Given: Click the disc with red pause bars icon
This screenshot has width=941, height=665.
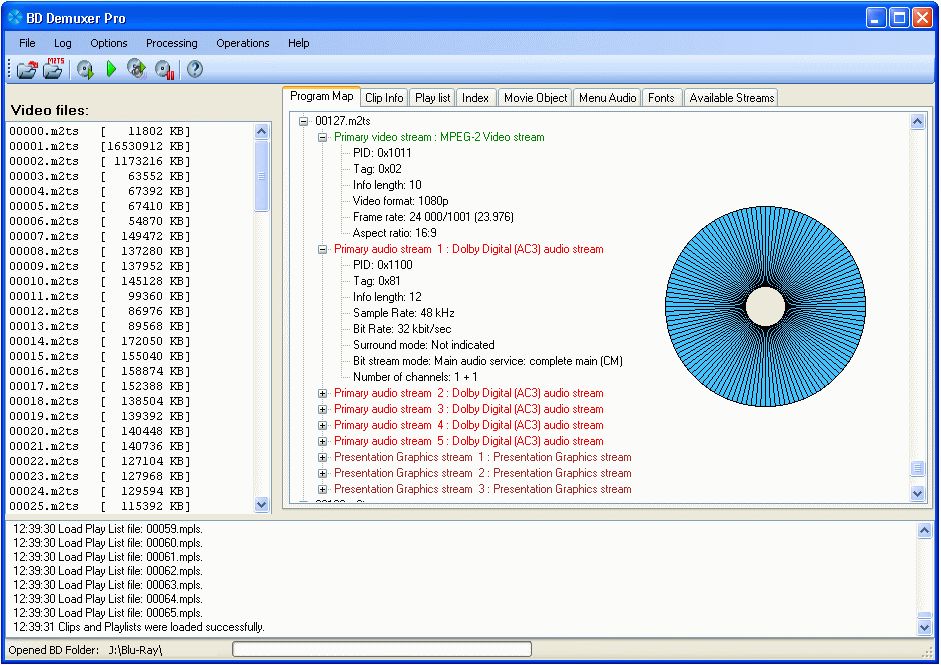Looking at the screenshot, I should [x=164, y=70].
